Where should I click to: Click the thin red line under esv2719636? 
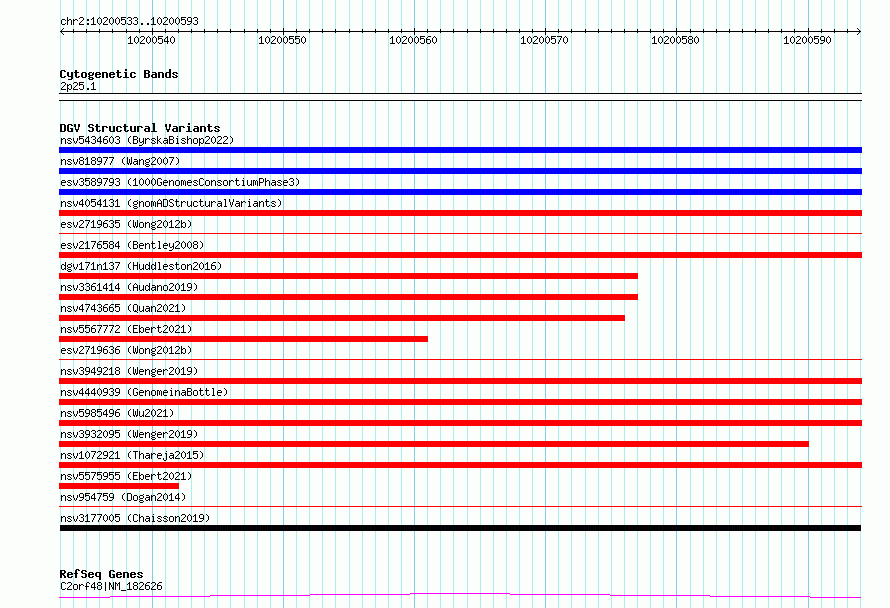[460, 359]
